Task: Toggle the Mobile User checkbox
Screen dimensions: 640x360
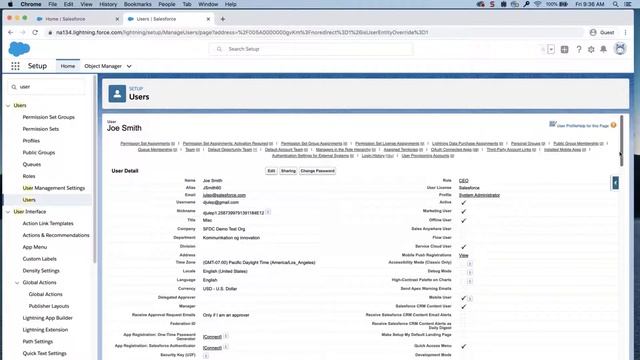Action: pyautogui.click(x=463, y=298)
